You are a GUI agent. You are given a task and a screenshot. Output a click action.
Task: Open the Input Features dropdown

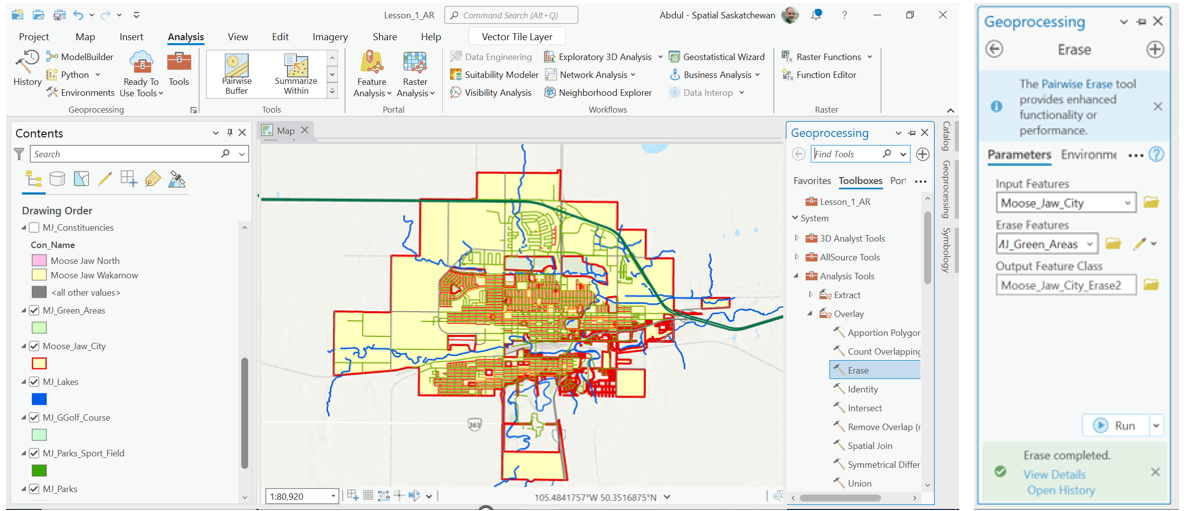click(x=1127, y=203)
